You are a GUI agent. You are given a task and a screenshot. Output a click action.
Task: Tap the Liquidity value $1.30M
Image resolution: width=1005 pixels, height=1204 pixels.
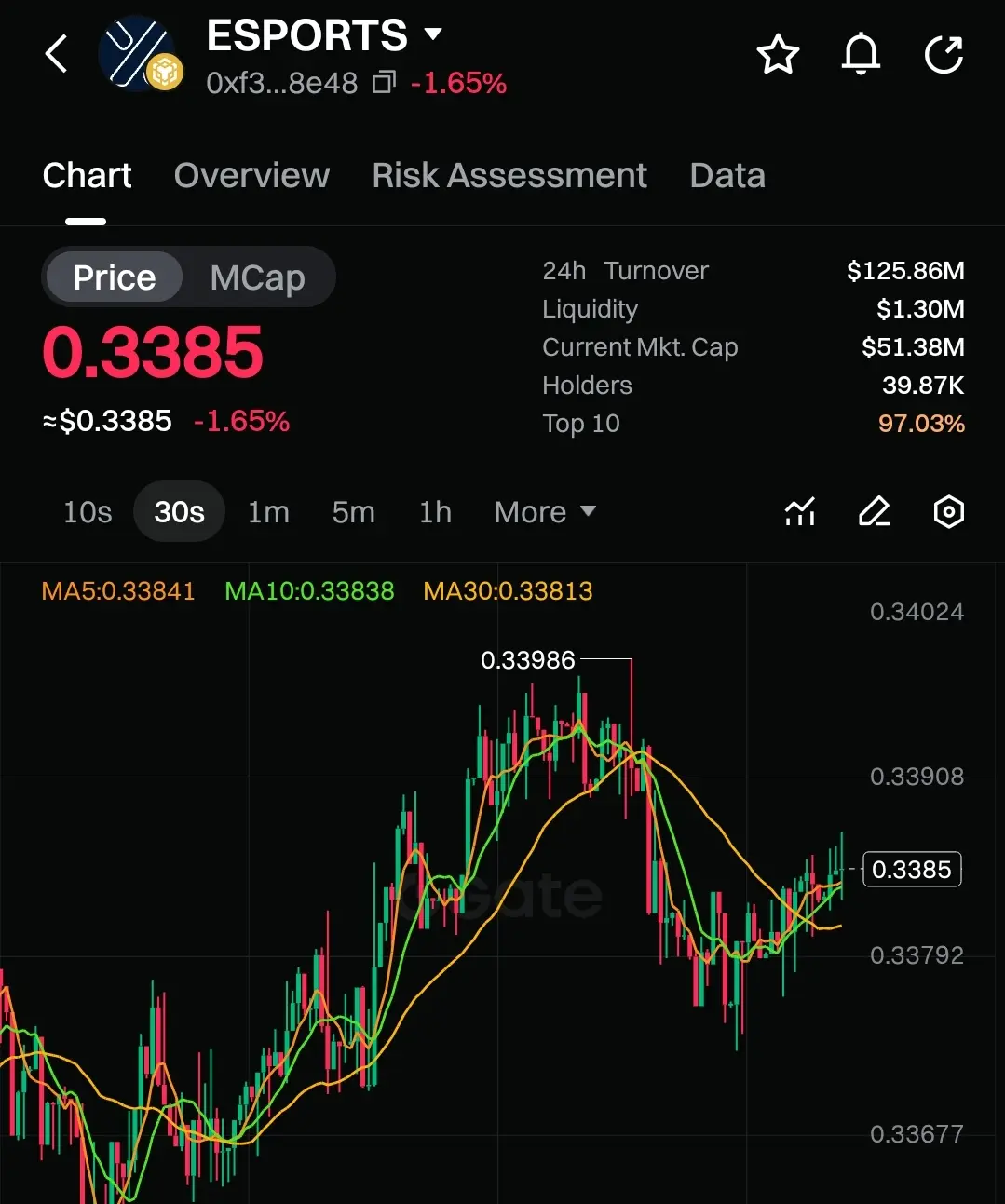pos(920,309)
